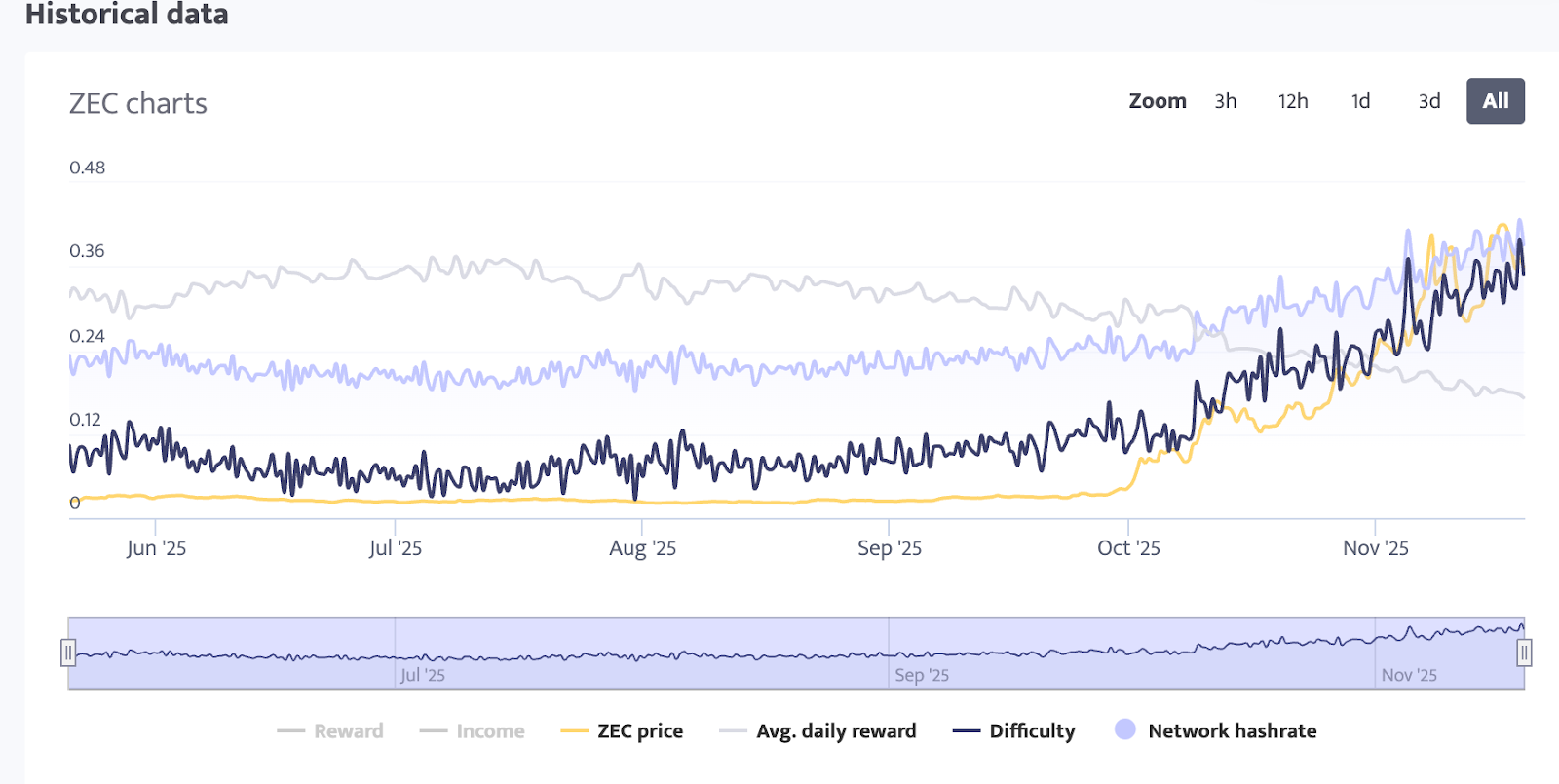
Task: Click the dark Difficulty legend line marker
Action: click(966, 730)
